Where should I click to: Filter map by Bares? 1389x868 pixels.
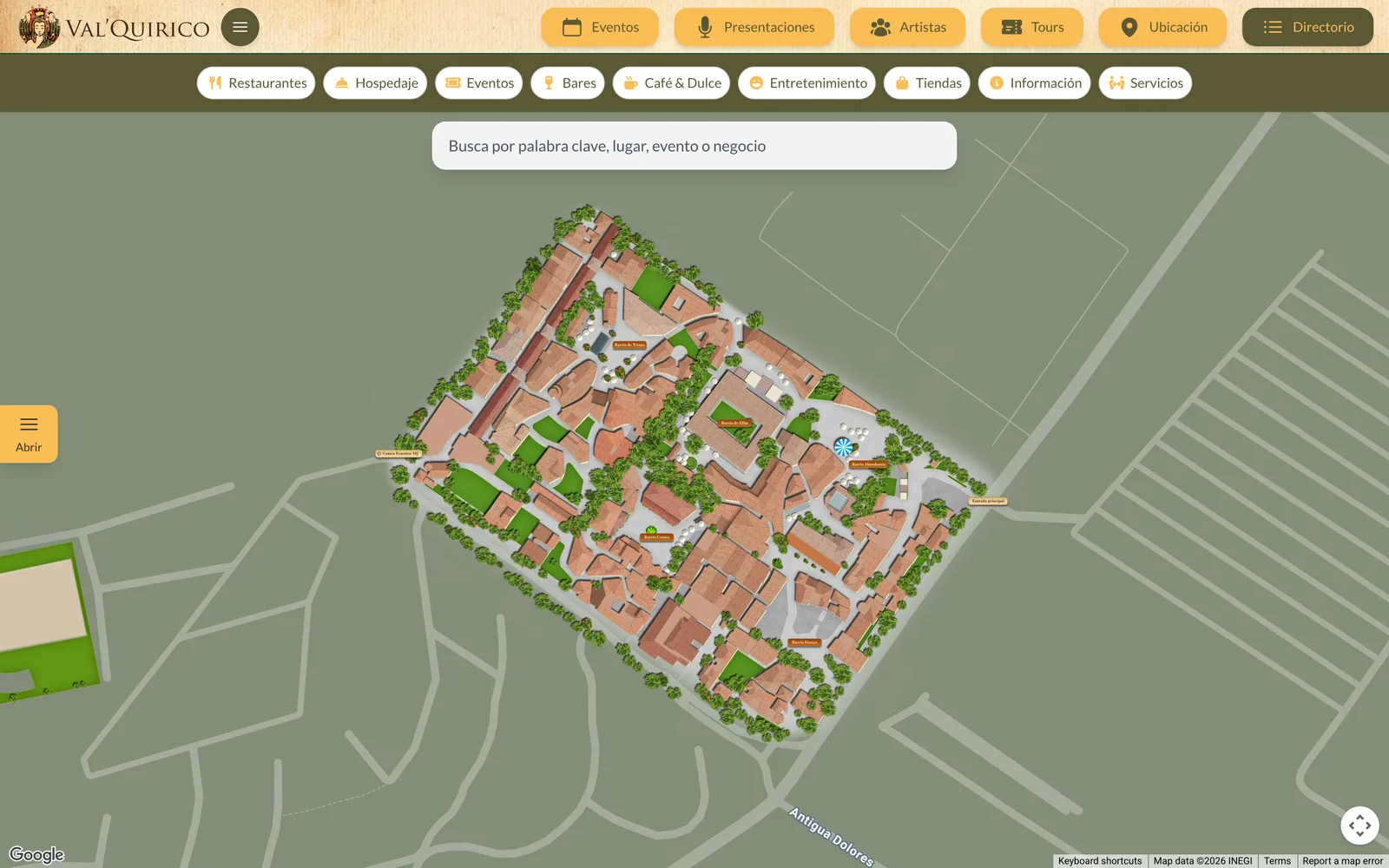tap(568, 83)
